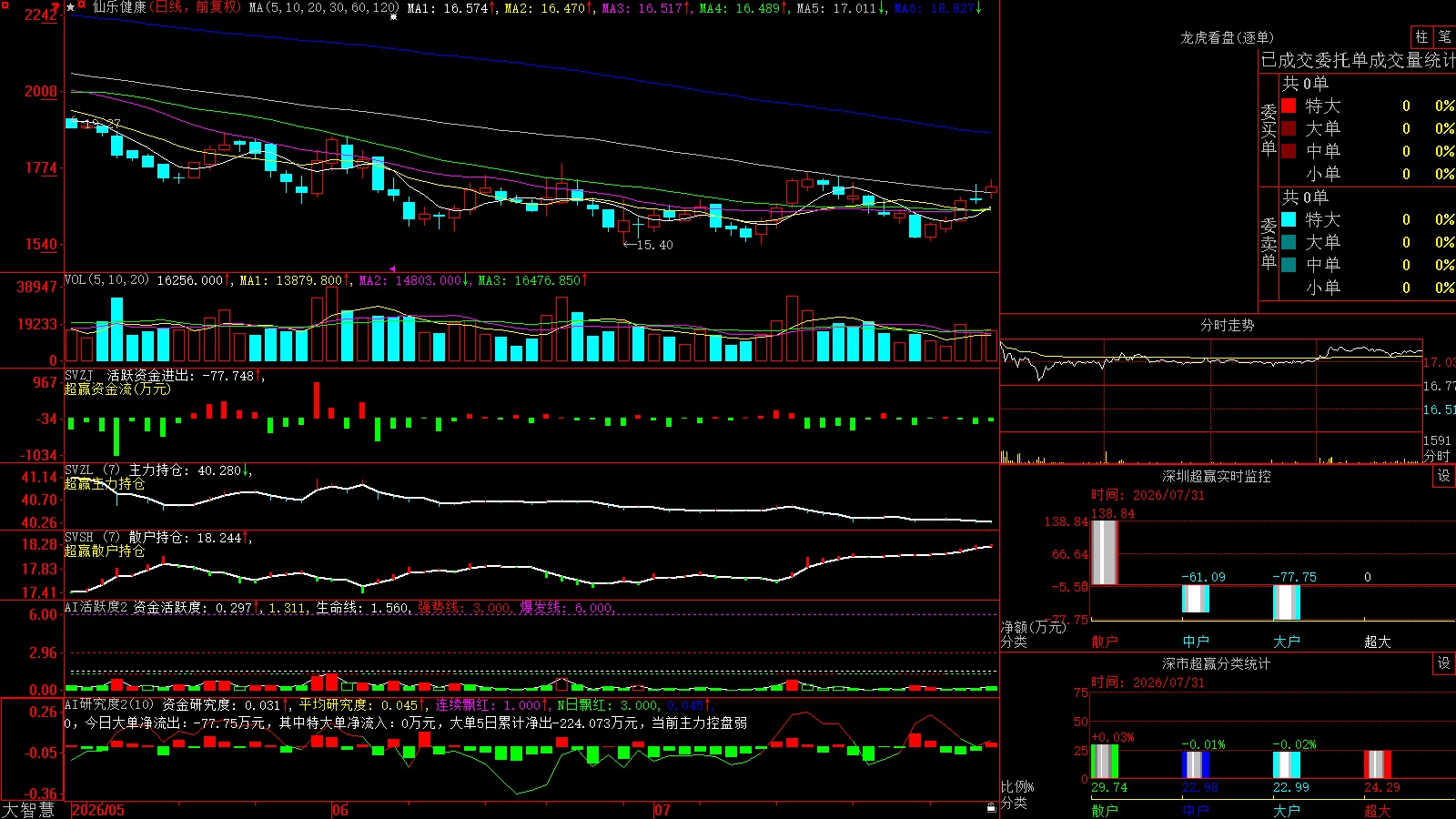
Task: Click the red question mark help icon
Action: (56, 7)
